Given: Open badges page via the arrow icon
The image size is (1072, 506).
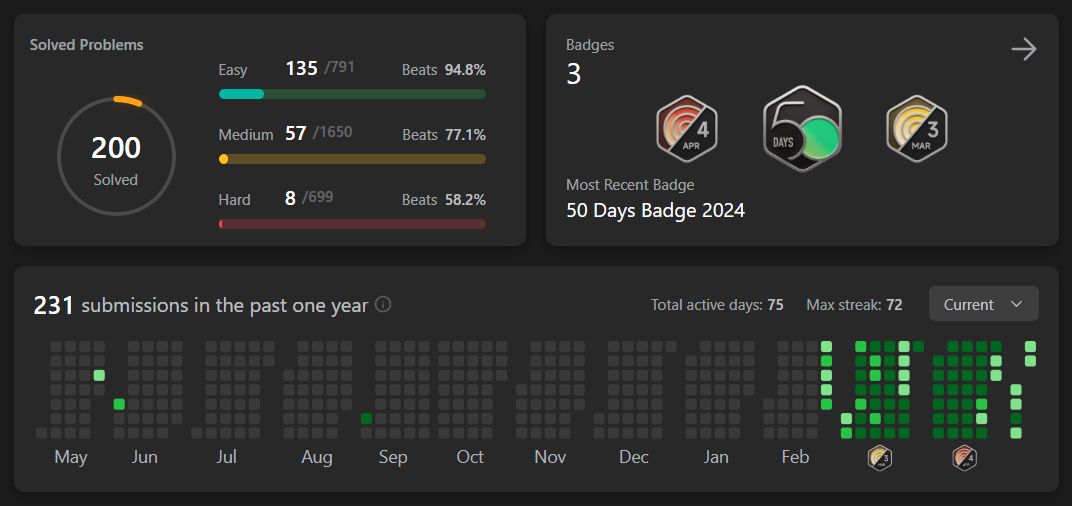Looking at the screenshot, I should click(x=1023, y=49).
